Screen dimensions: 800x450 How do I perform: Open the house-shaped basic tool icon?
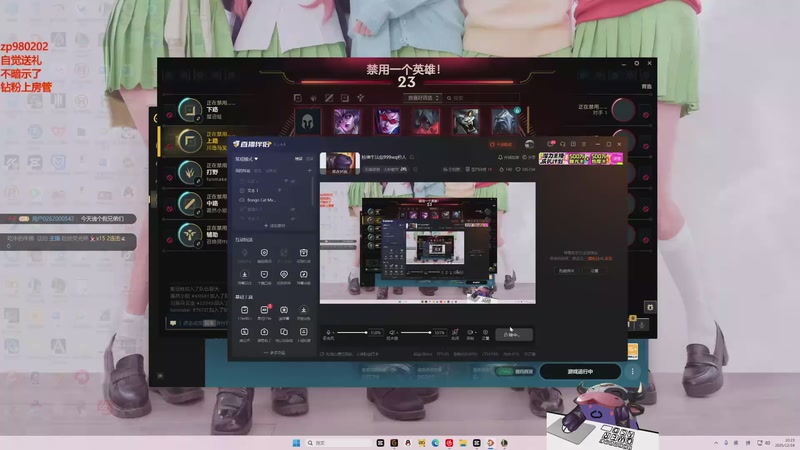click(264, 334)
